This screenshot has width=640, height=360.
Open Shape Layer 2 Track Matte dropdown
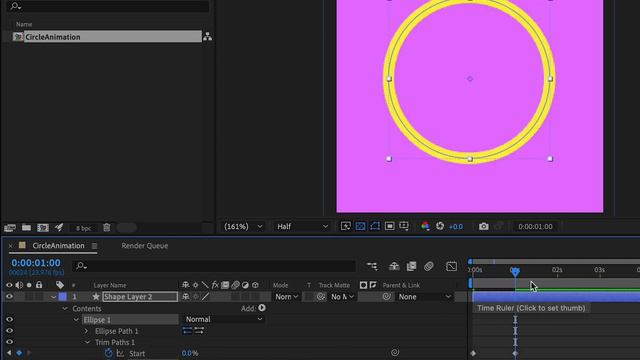pos(342,297)
